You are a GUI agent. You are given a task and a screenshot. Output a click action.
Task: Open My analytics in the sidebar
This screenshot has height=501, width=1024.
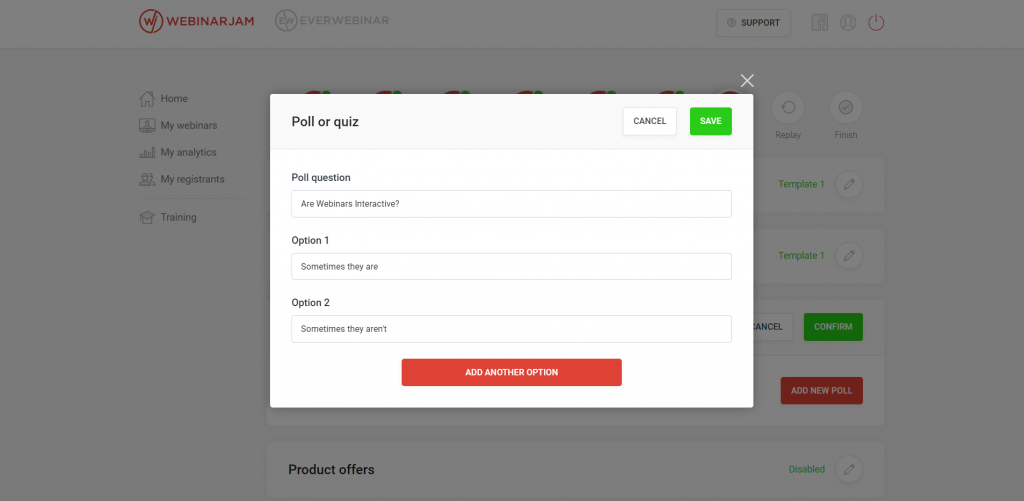point(178,152)
